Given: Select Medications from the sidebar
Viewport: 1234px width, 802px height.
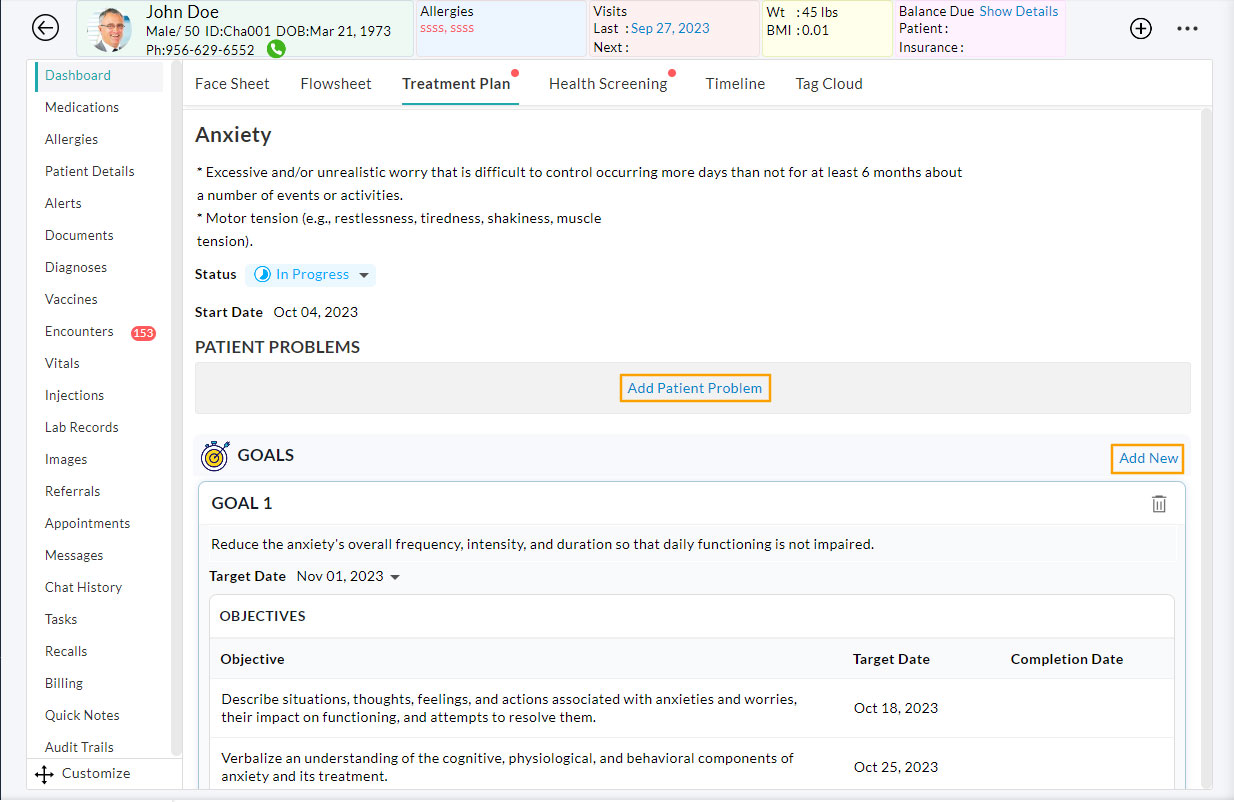Looking at the screenshot, I should pos(82,107).
